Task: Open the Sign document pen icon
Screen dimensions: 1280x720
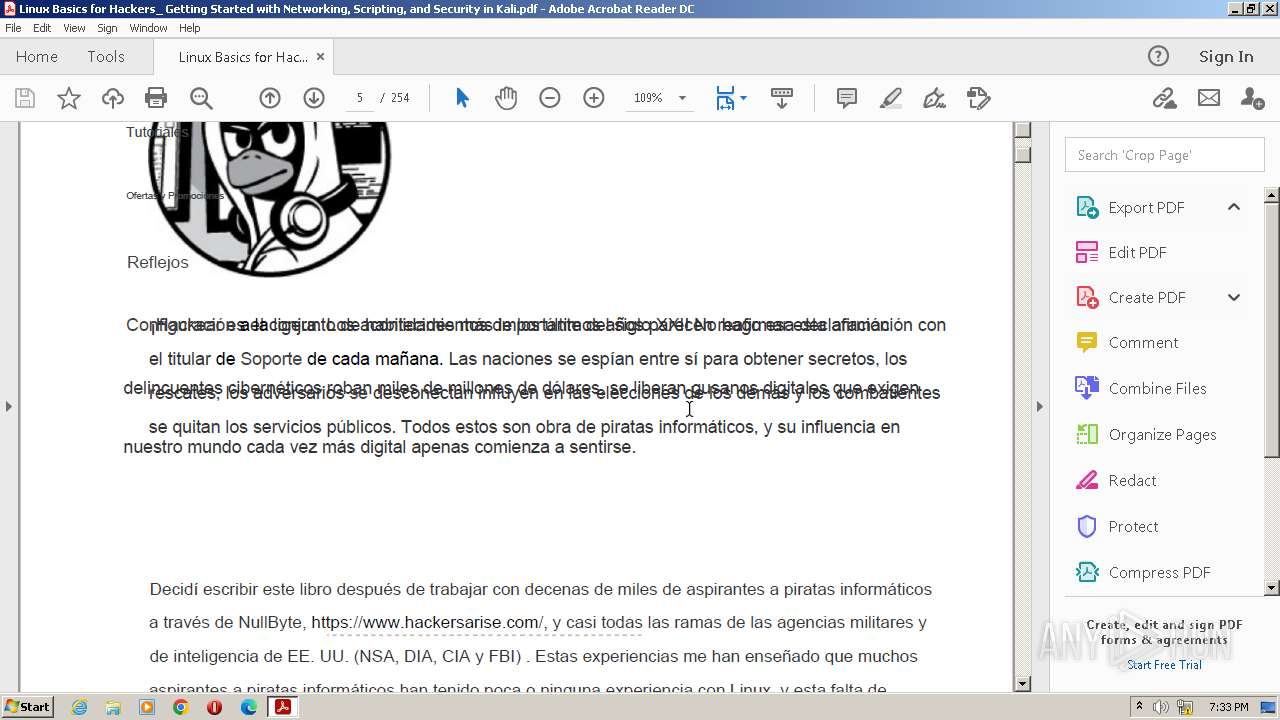Action: point(935,98)
